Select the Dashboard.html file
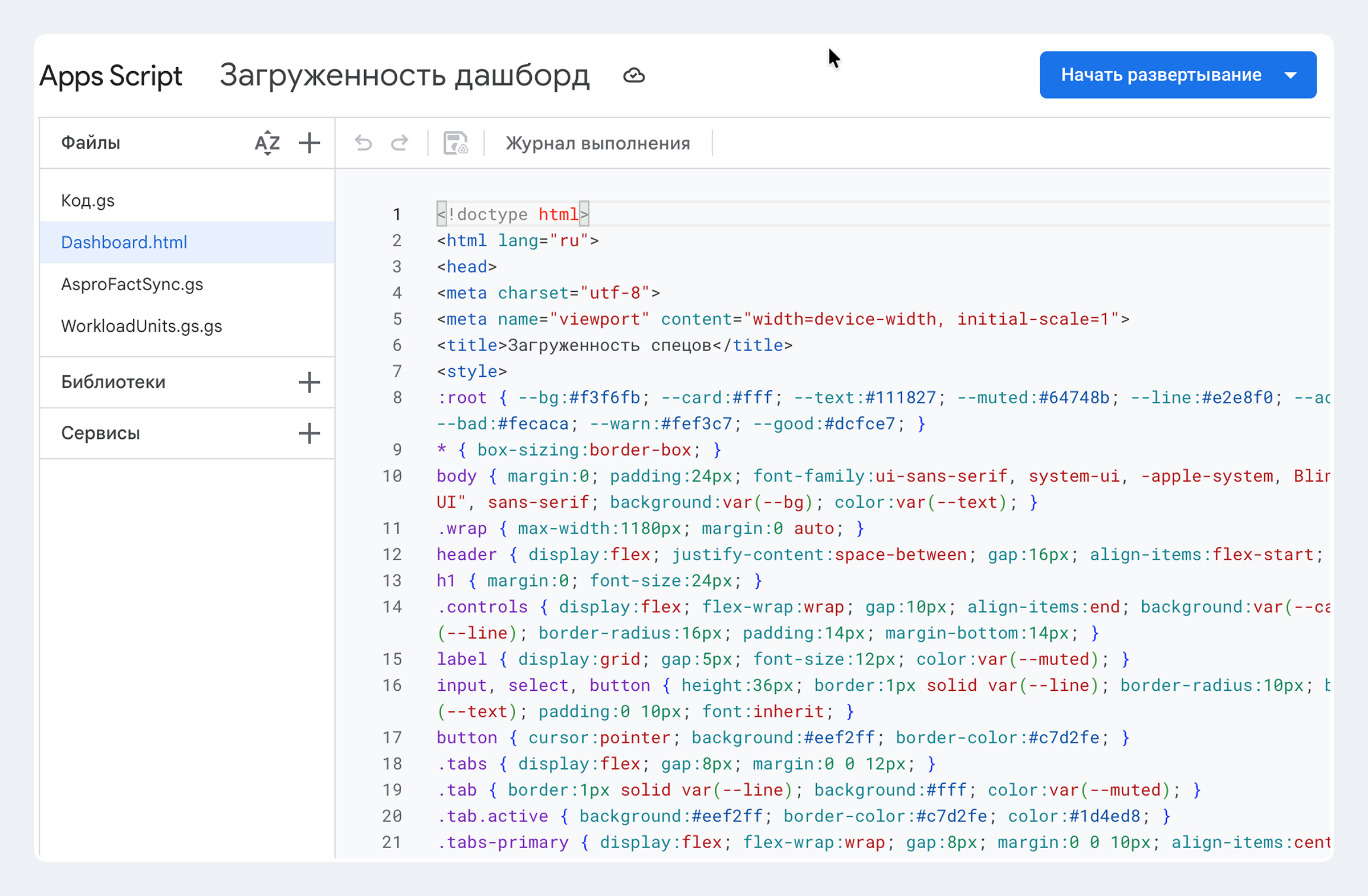 [x=188, y=243]
